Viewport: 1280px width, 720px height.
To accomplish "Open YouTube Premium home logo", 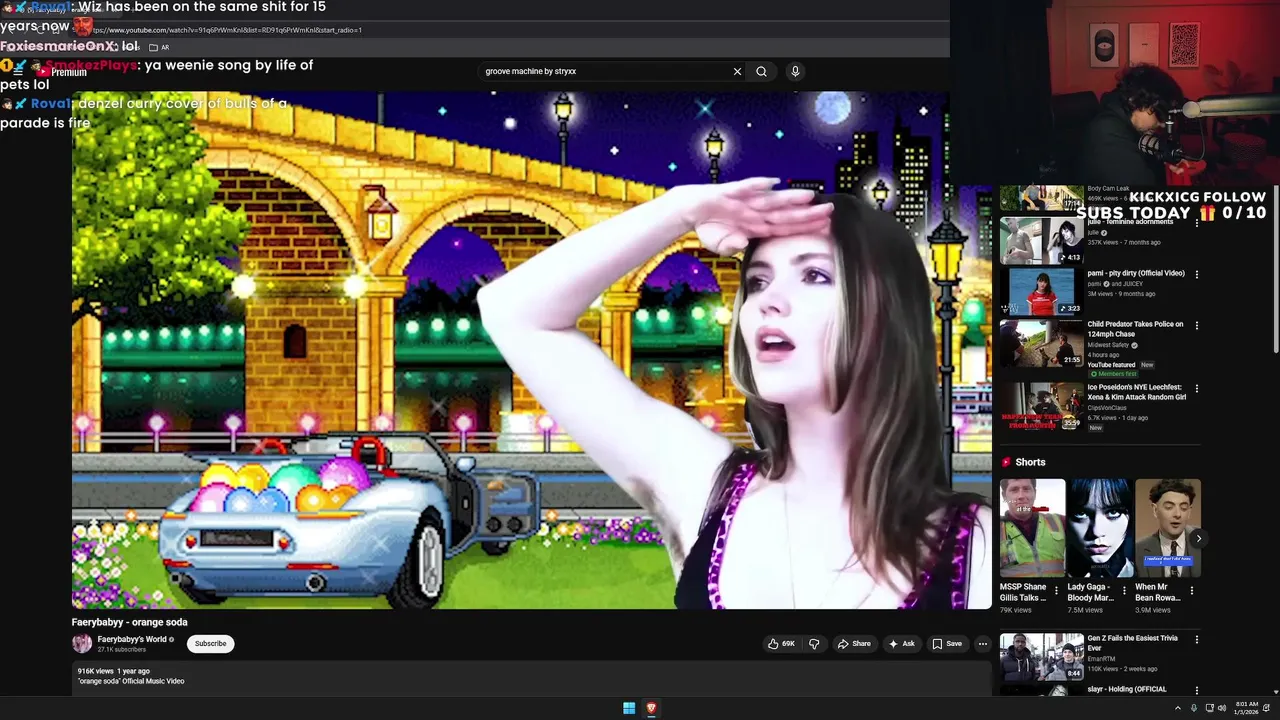I will [62, 72].
